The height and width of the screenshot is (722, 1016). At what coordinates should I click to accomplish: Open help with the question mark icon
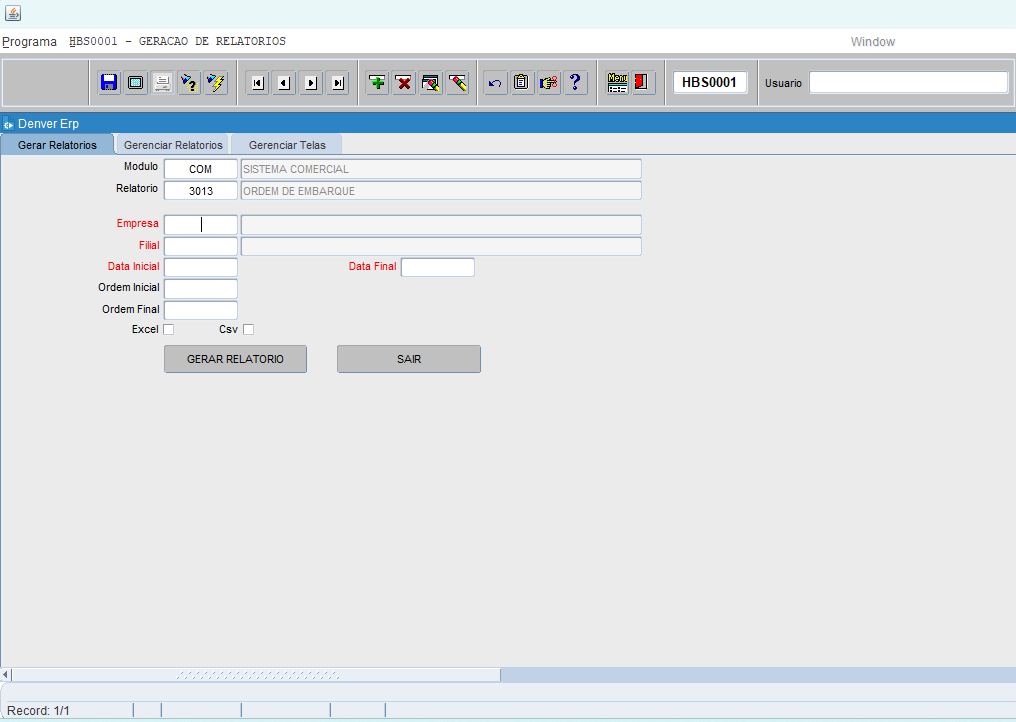point(575,83)
